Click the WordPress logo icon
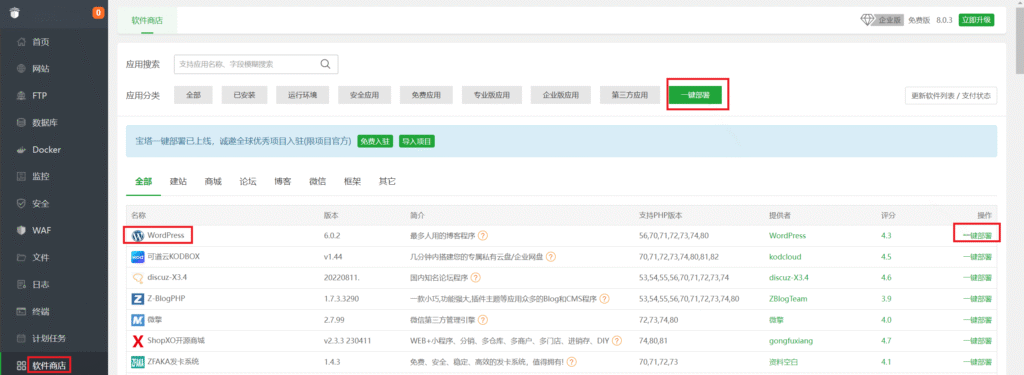This screenshot has width=1024, height=375. click(137, 235)
